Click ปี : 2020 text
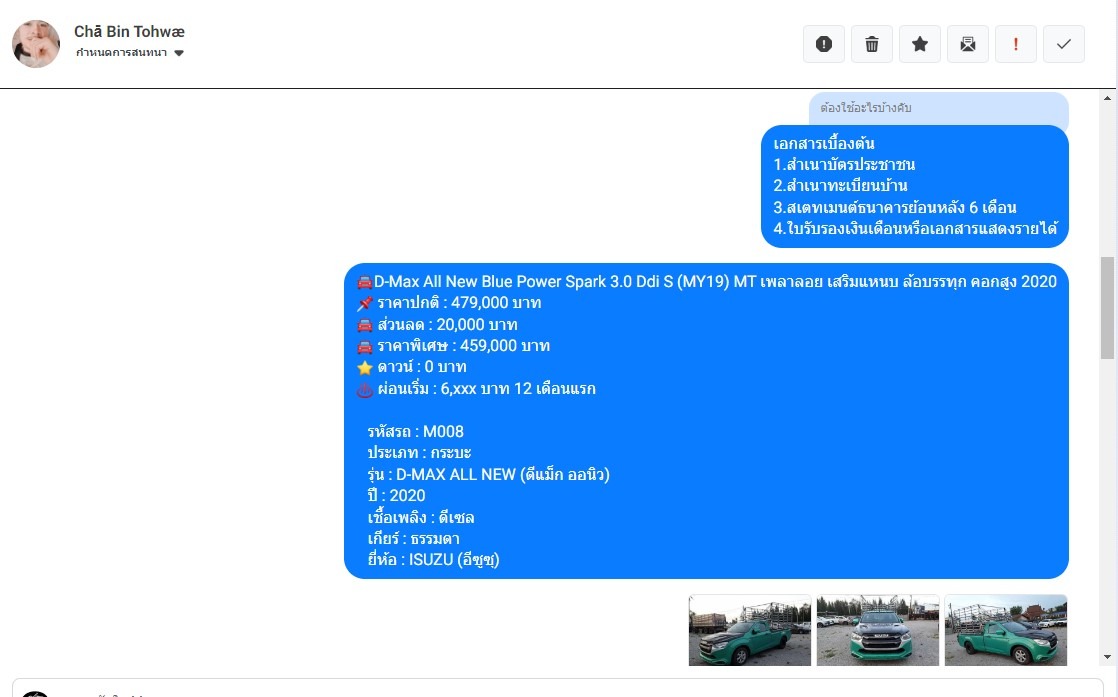This screenshot has width=1118, height=697. [x=396, y=495]
